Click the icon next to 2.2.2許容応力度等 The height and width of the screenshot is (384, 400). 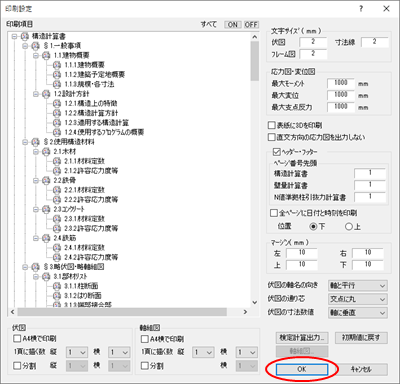[57, 199]
